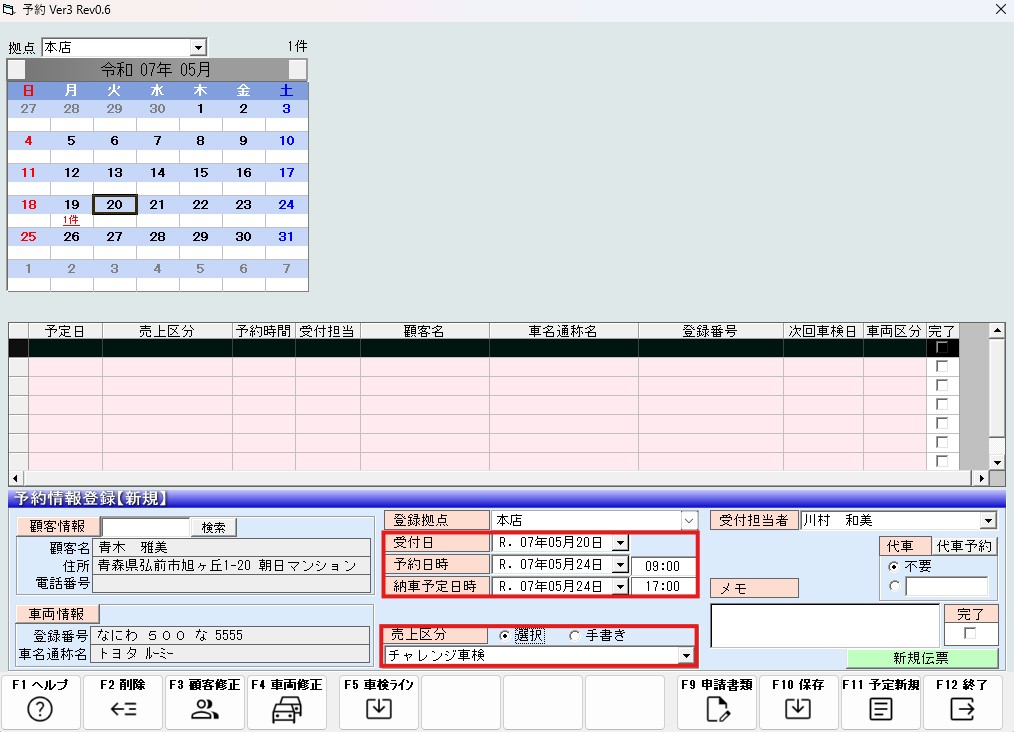Click the 車名通称名 grid column header
This screenshot has width=1014, height=732.
[564, 331]
